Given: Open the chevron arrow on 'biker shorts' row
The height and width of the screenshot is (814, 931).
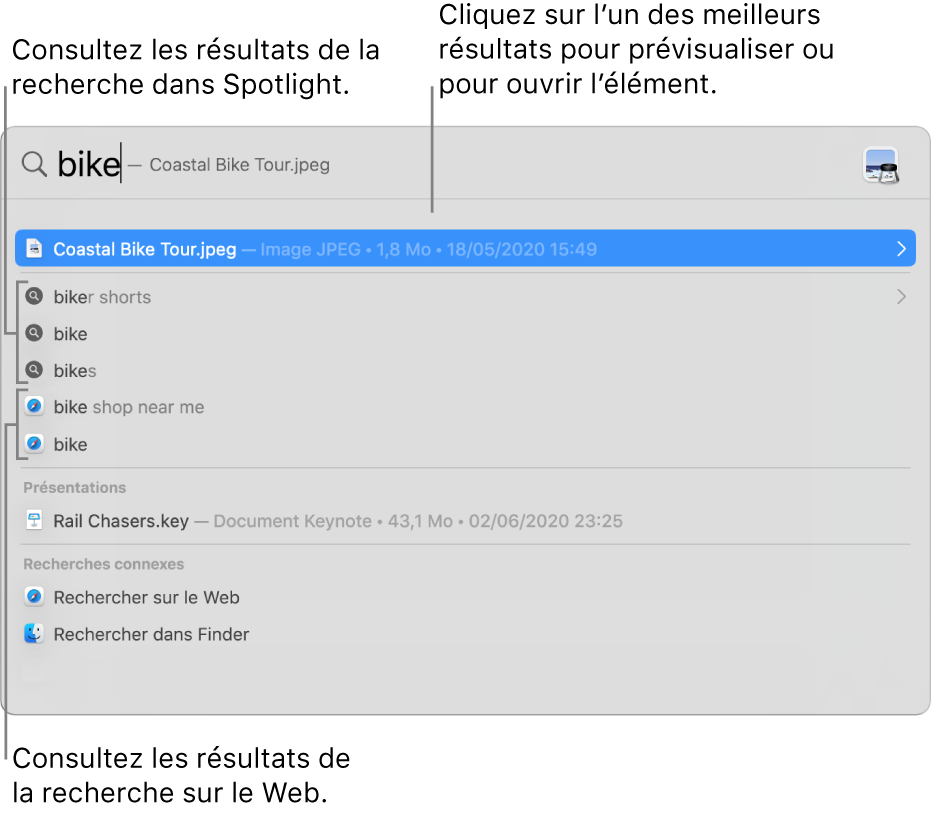Looking at the screenshot, I should click(x=899, y=296).
